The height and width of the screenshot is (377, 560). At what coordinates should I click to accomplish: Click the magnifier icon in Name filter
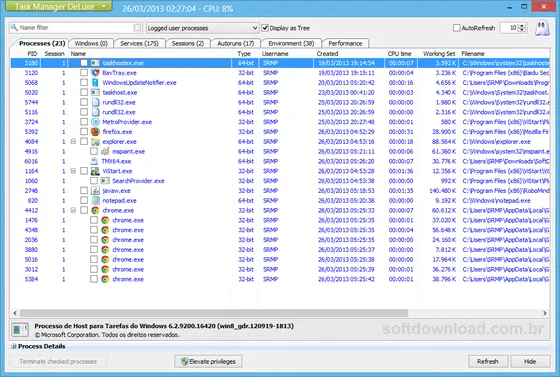click(x=14, y=27)
